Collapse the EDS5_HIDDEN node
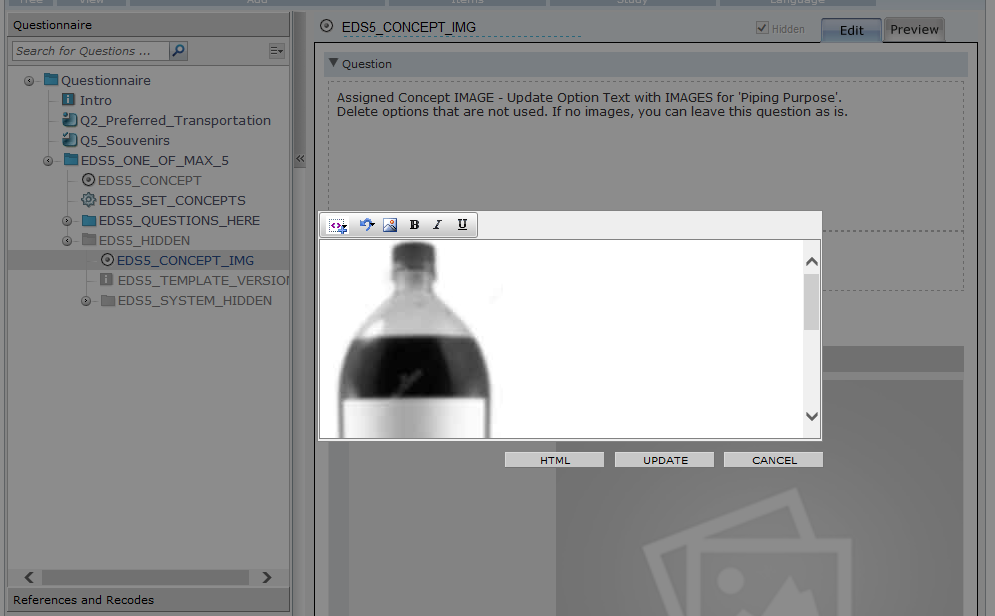Screen dimensions: 995x616 (67, 241)
